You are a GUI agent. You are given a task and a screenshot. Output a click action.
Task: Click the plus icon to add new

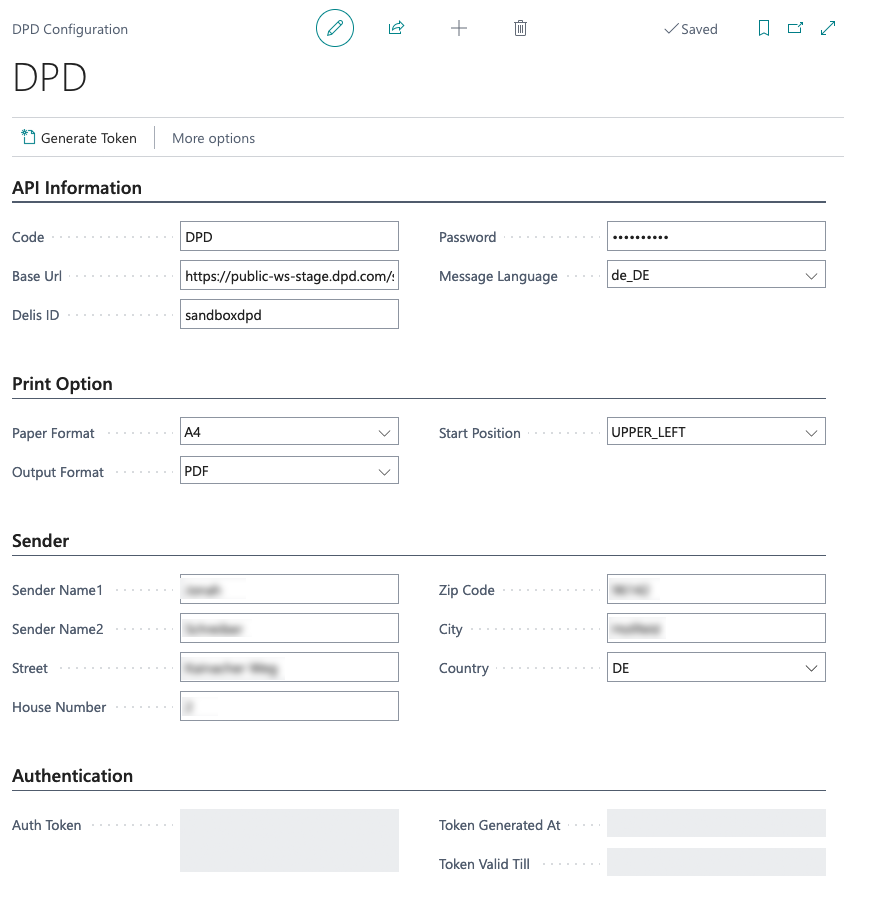459,28
